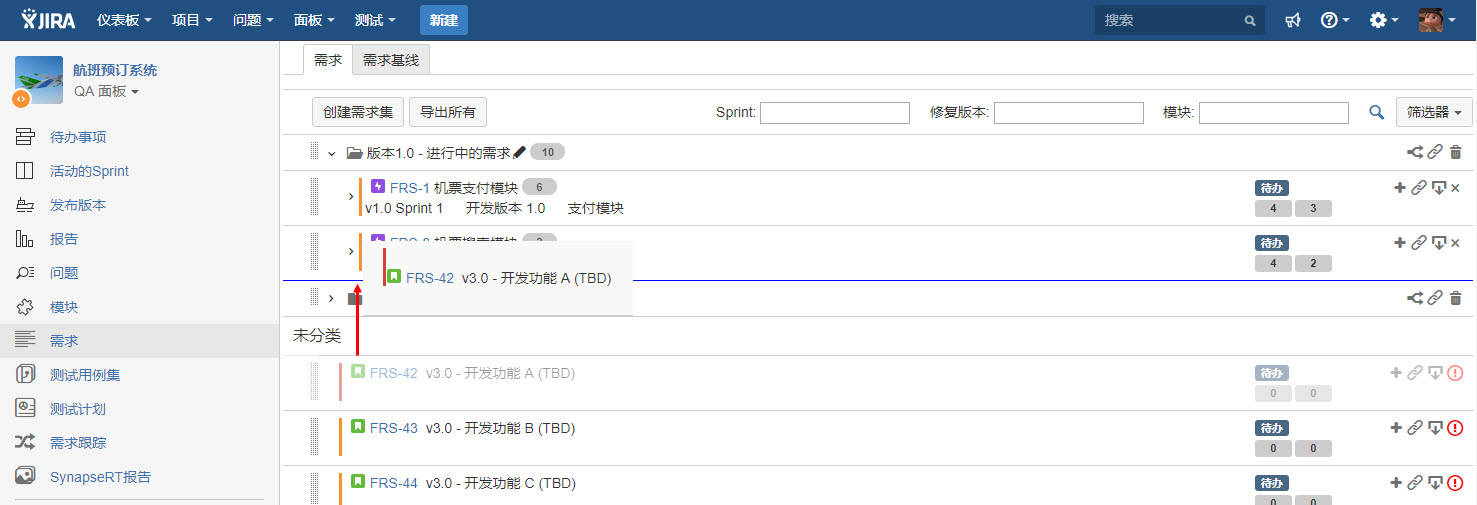The image size is (1477, 505).
Task: Open the 问题 menu
Action: (253, 20)
